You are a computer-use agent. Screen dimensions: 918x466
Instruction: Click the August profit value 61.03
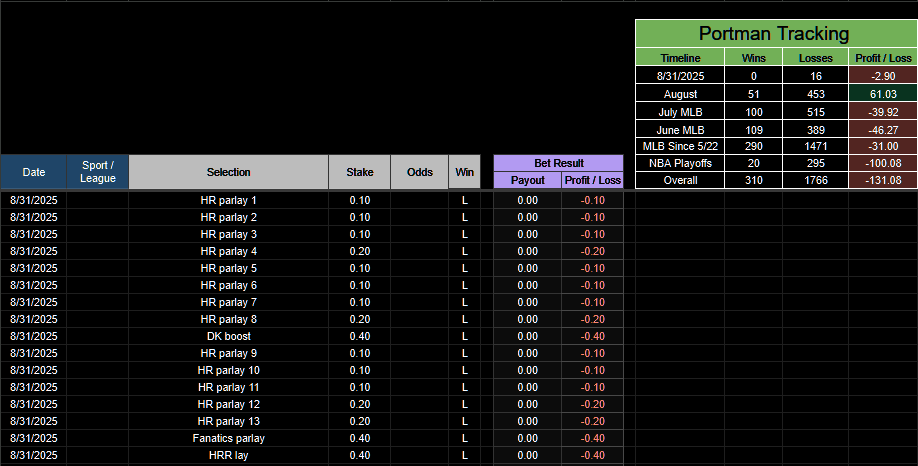pos(883,94)
